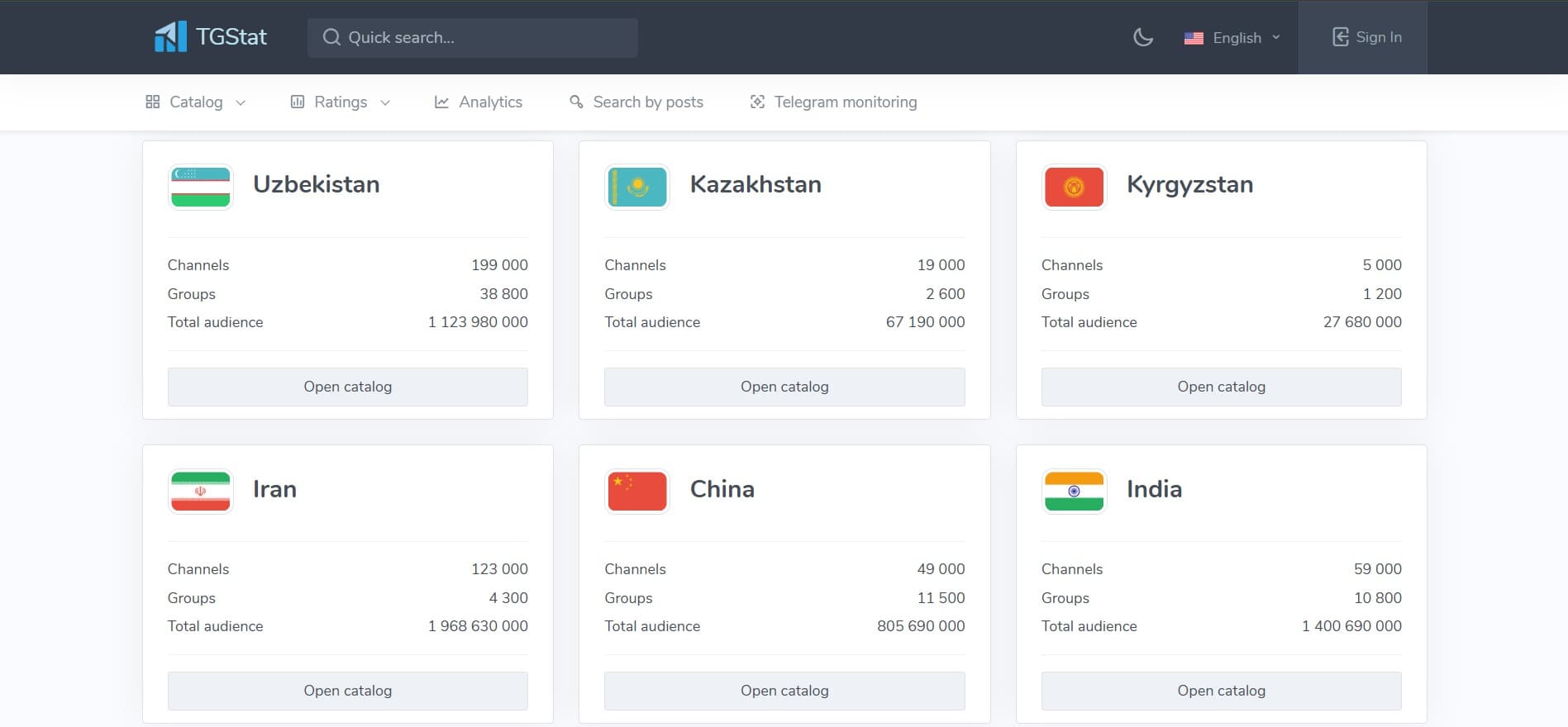The width and height of the screenshot is (1568, 727).
Task: Expand the Ratings dropdown menu
Action: [x=340, y=102]
